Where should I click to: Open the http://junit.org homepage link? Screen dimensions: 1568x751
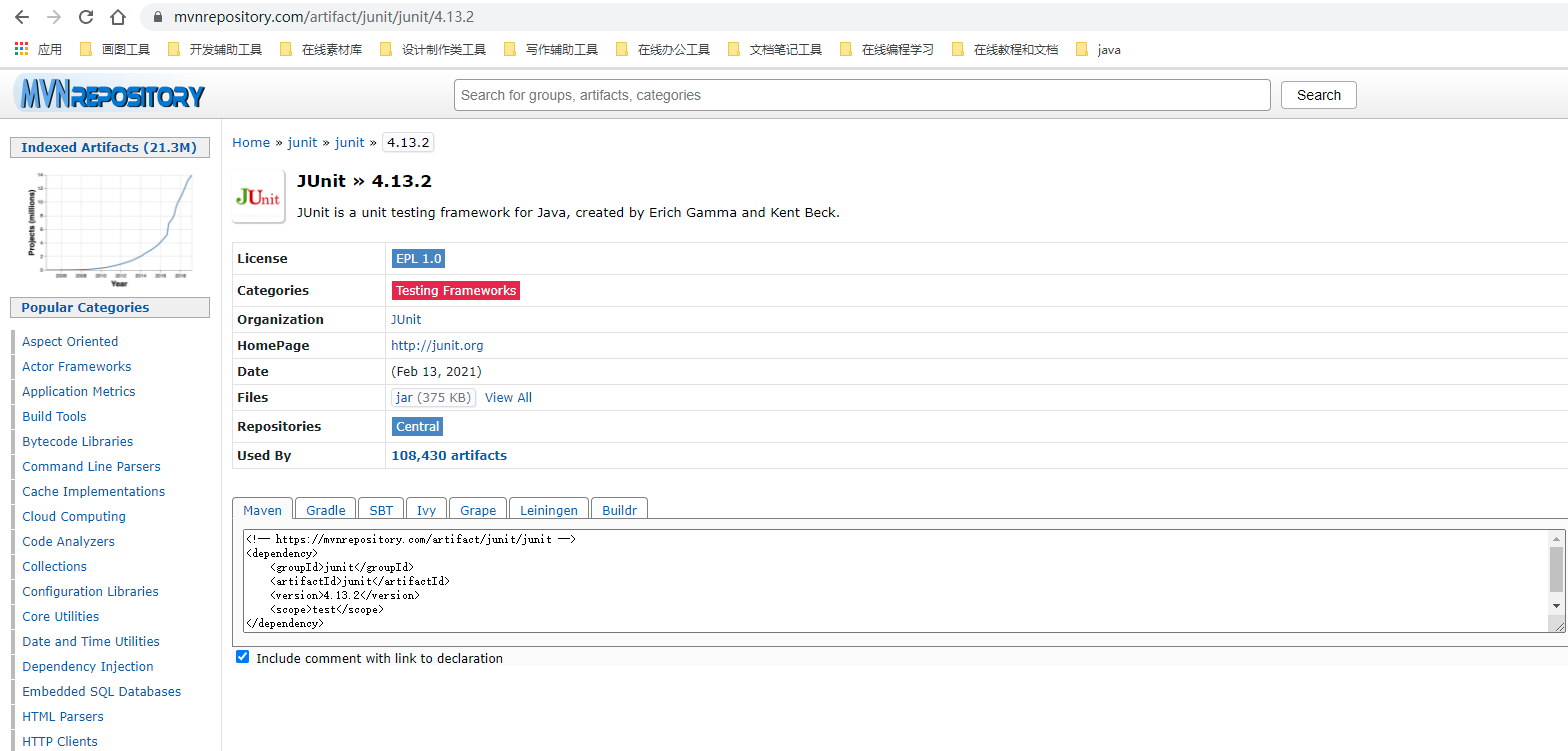(437, 345)
